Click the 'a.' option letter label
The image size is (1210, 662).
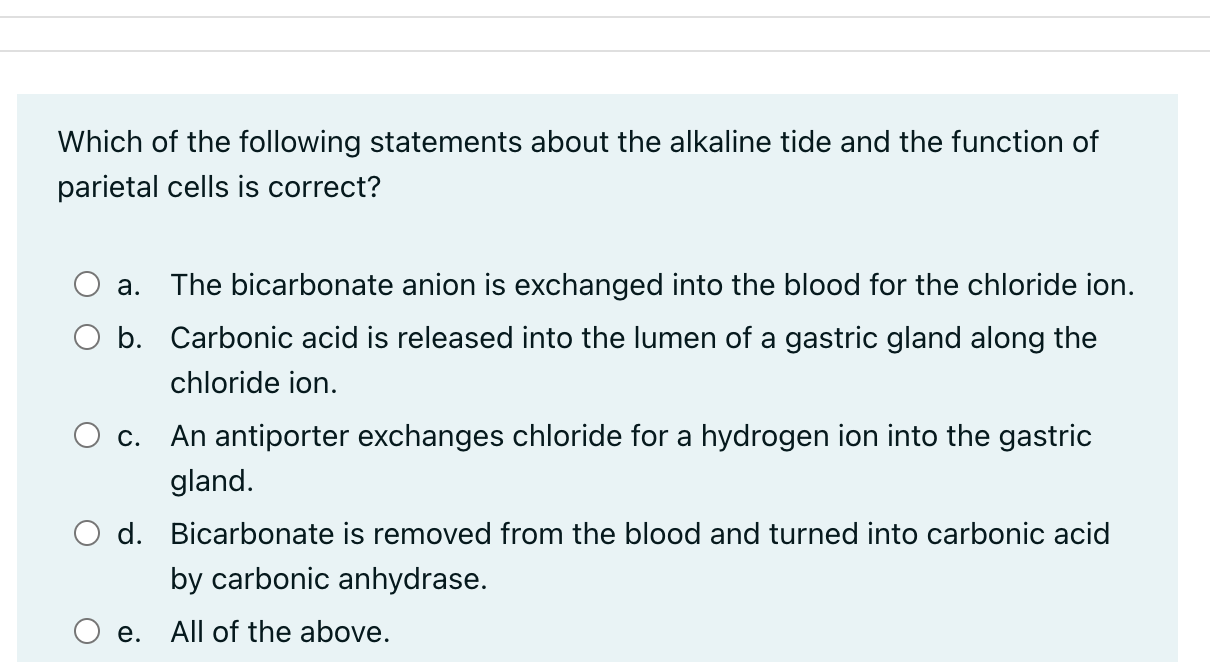tap(128, 285)
